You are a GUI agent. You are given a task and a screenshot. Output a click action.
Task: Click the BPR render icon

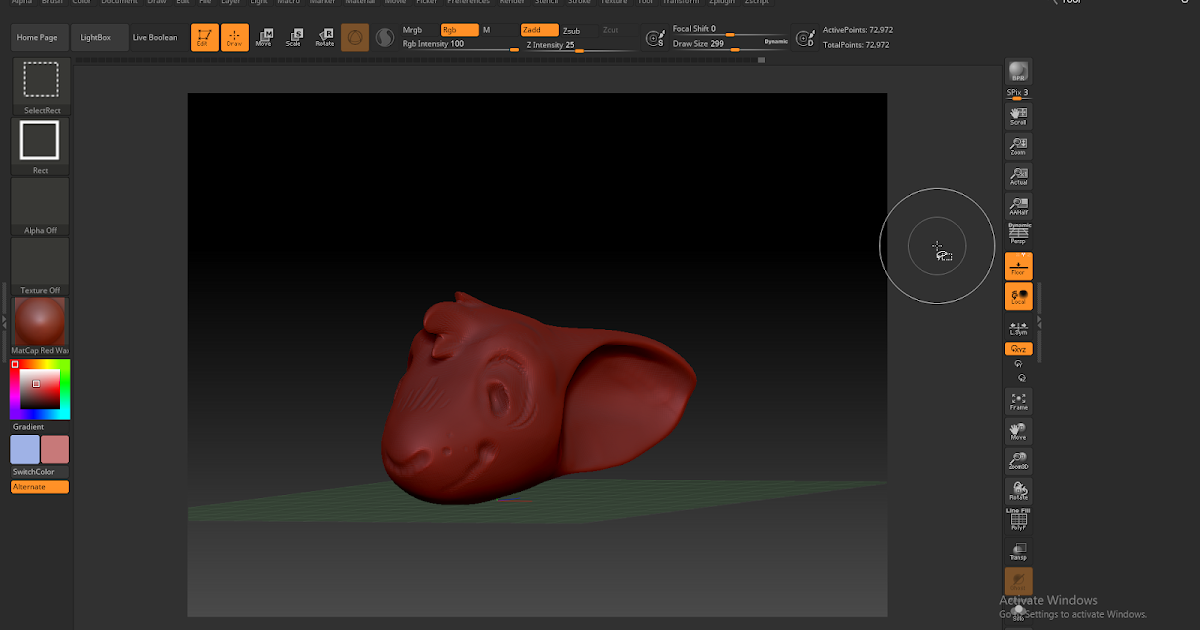tap(1018, 72)
